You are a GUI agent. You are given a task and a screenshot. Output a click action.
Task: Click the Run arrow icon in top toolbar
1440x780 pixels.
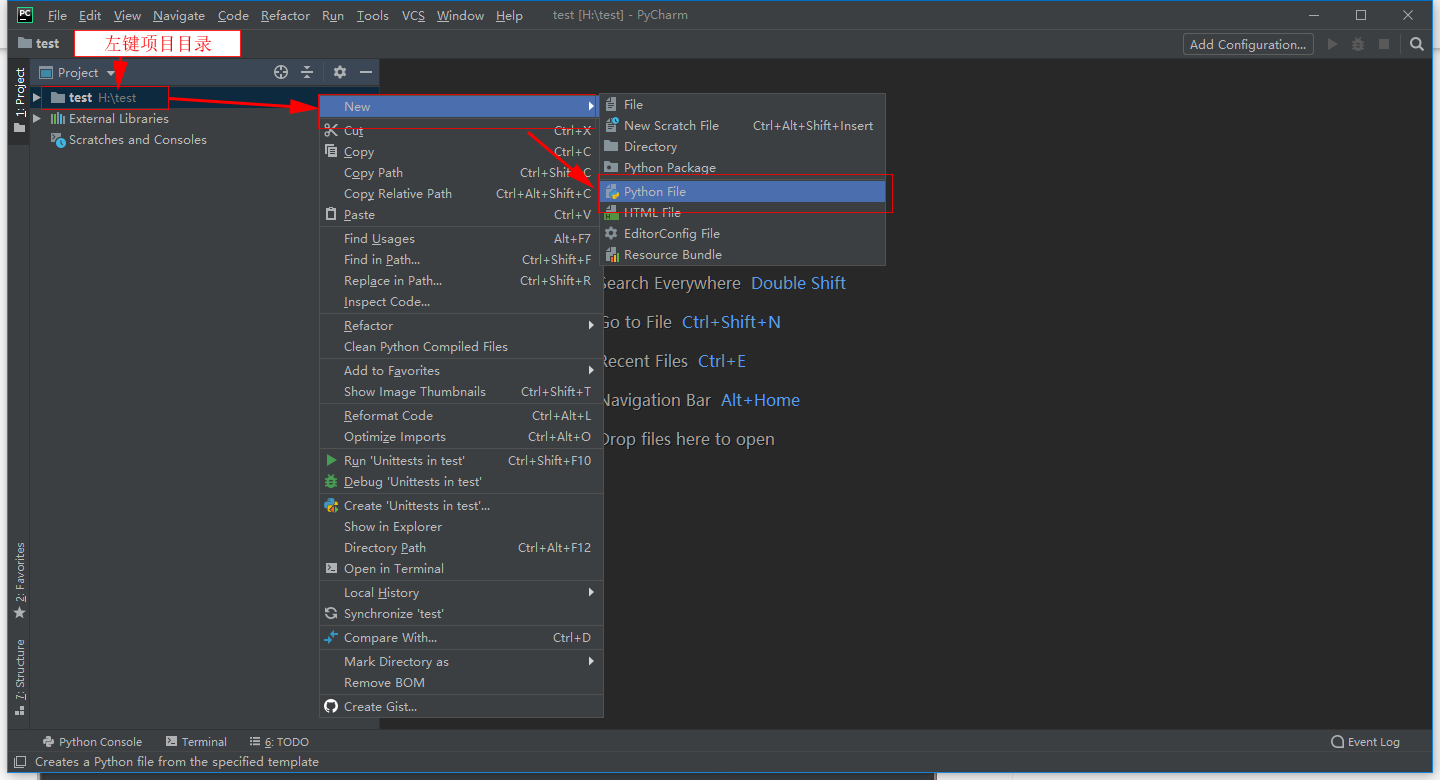1332,44
